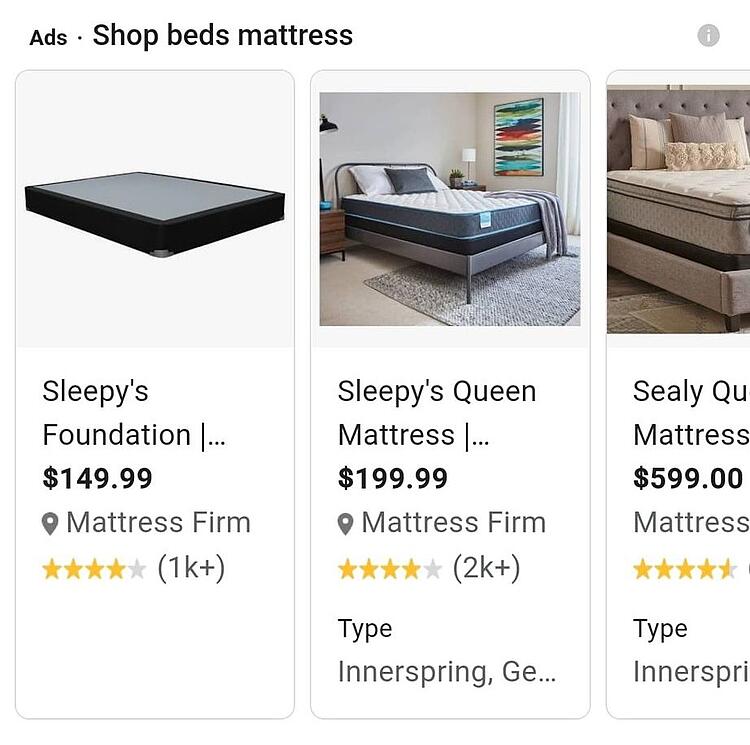This screenshot has height=745, width=750.
Task: Open Sealy Queen mattress photo
Action: [x=678, y=209]
